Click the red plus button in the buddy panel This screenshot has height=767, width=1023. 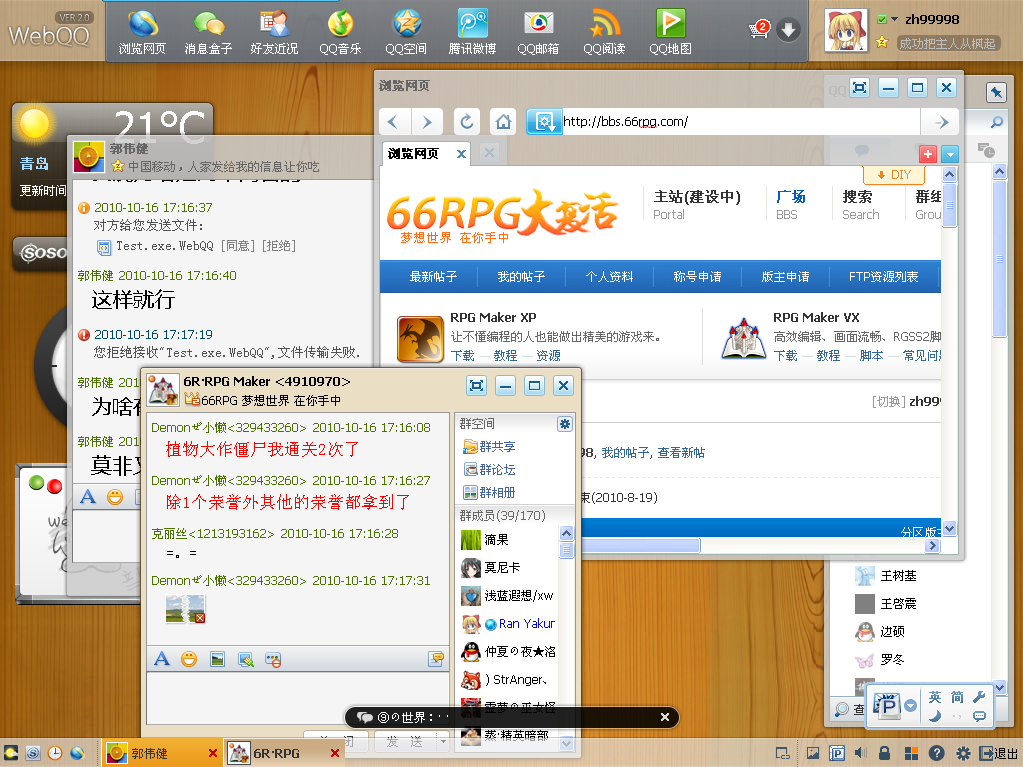pyautogui.click(x=928, y=154)
